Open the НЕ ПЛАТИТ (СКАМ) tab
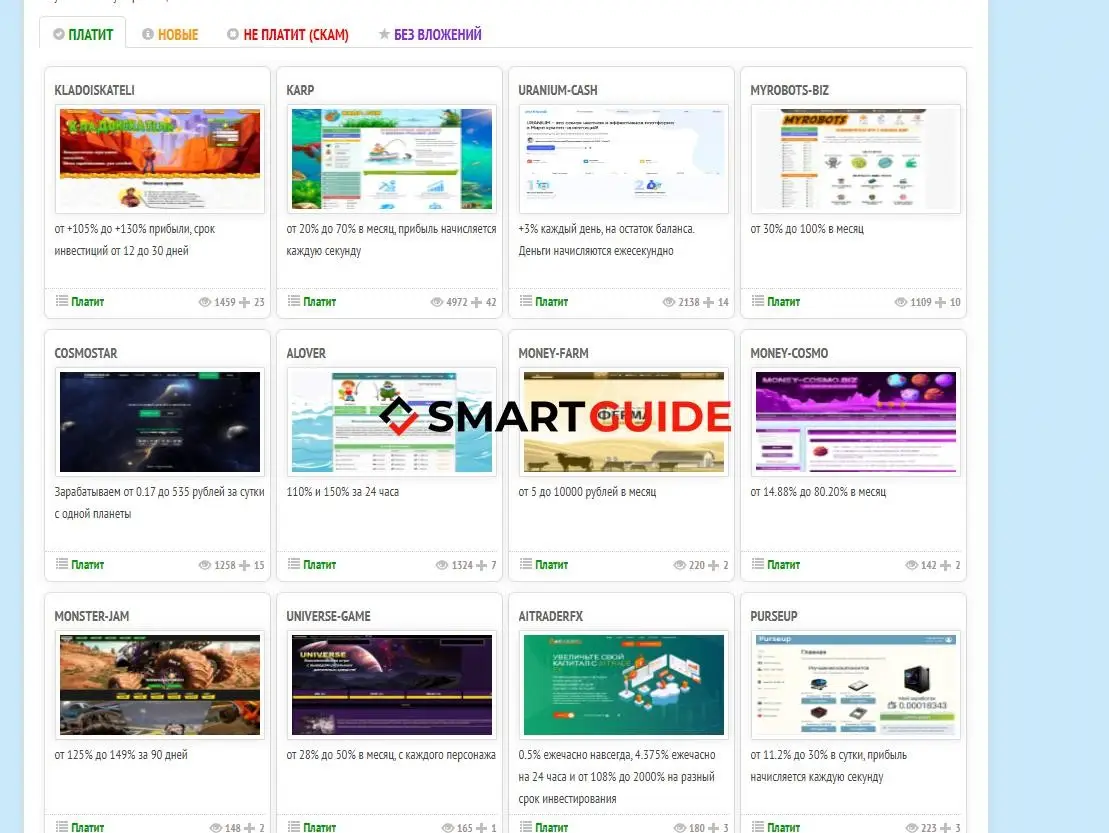Image resolution: width=1109 pixels, height=833 pixels. [288, 35]
